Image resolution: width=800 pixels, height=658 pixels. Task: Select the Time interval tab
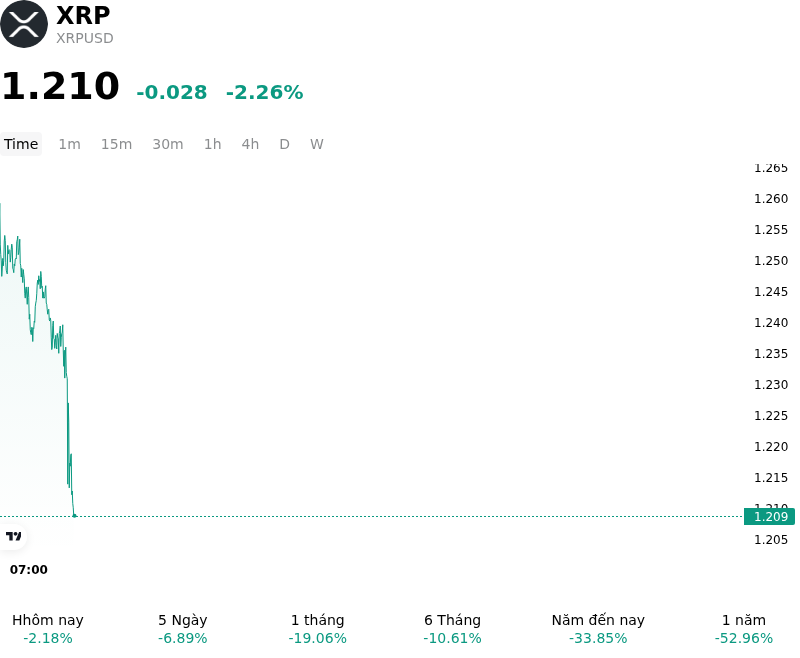[21, 144]
